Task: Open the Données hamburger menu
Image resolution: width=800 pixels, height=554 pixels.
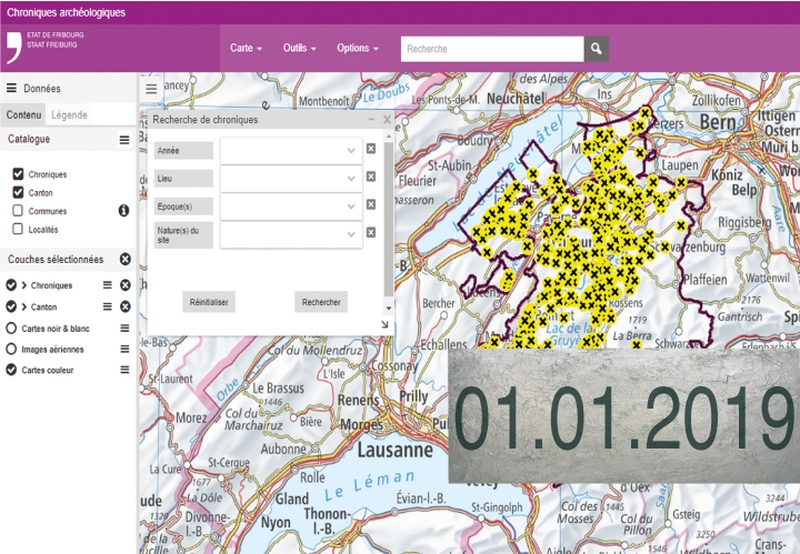Action: pyautogui.click(x=11, y=88)
